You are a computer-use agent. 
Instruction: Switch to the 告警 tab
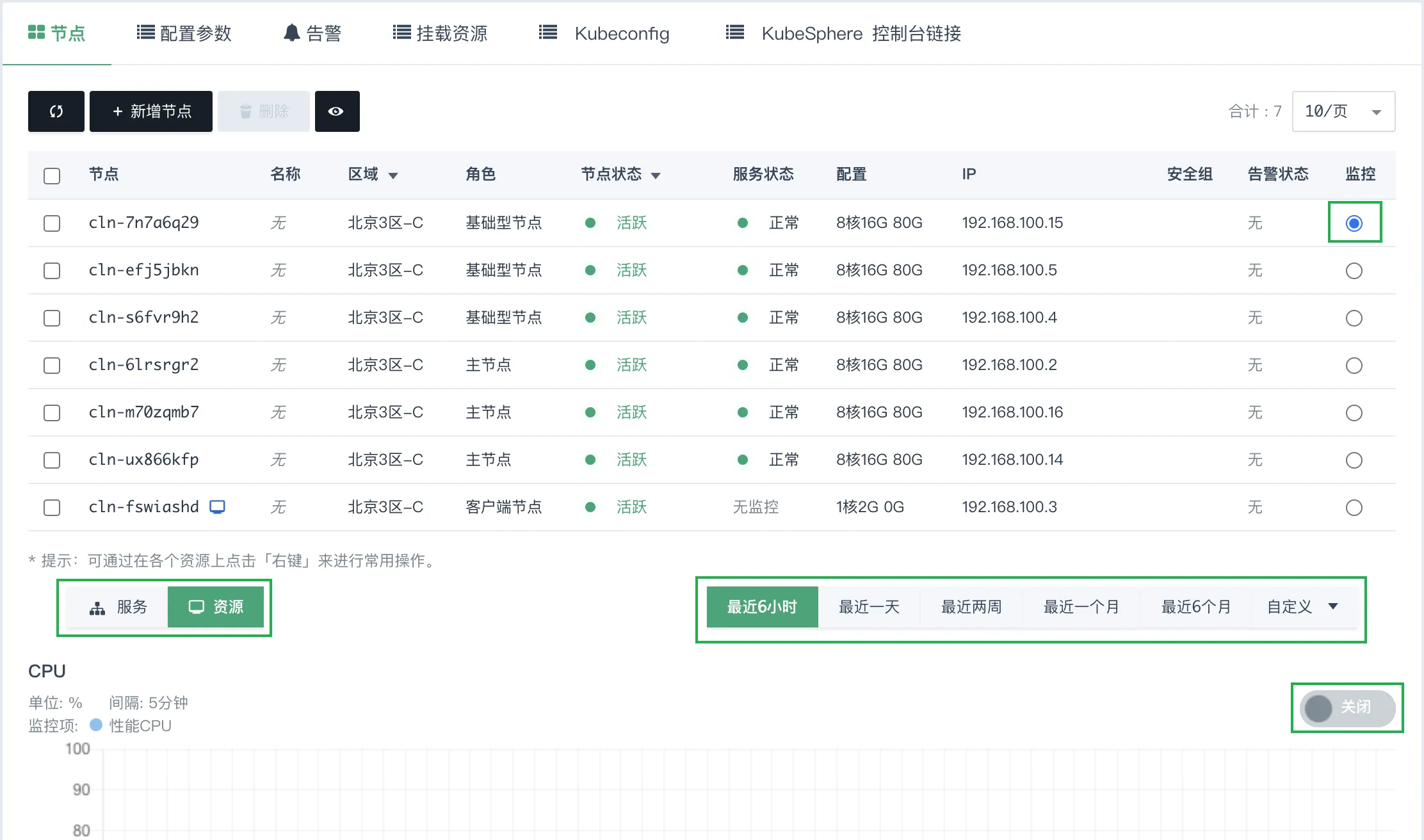[x=312, y=33]
